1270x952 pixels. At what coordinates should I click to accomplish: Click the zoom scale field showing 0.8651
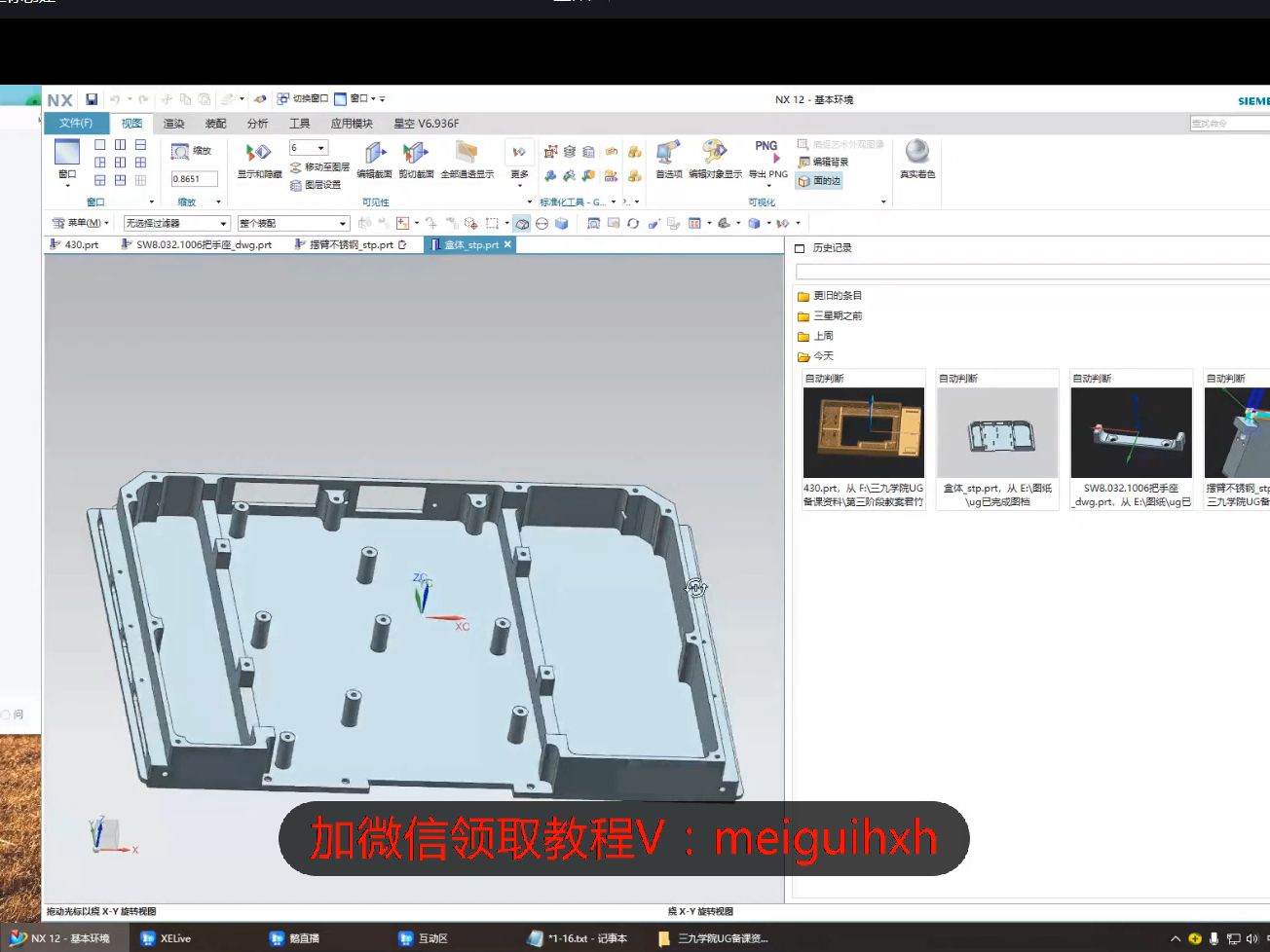[194, 179]
